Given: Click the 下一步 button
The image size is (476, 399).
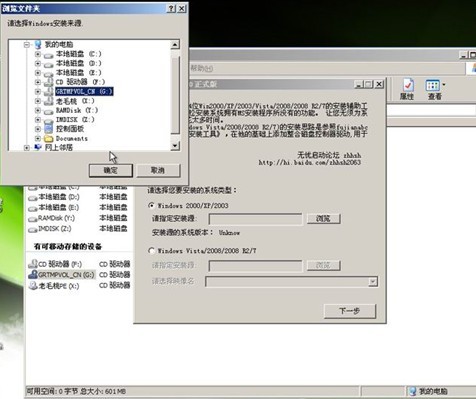Looking at the screenshot, I should tap(350, 311).
